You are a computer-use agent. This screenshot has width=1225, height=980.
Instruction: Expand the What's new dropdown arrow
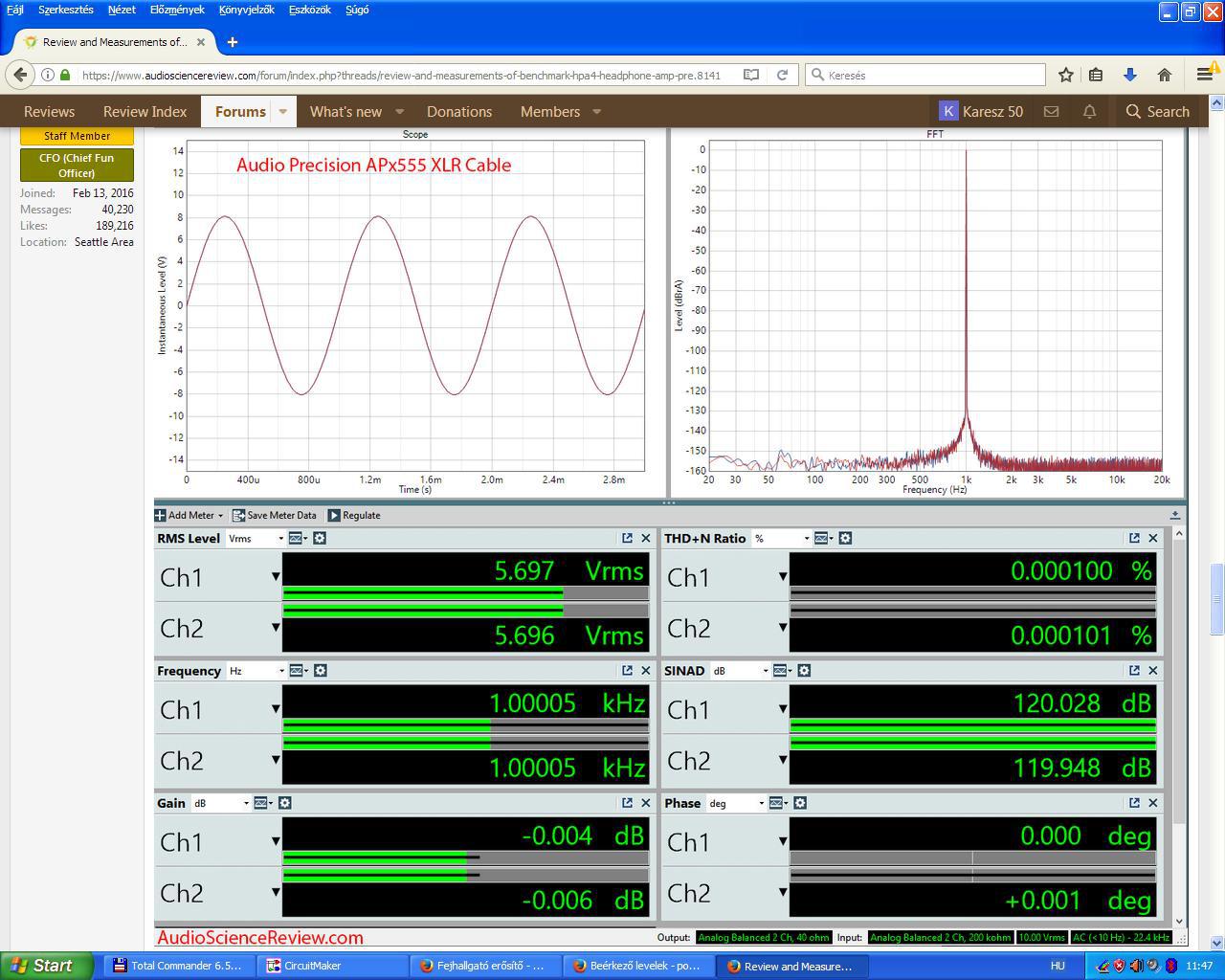(x=400, y=111)
